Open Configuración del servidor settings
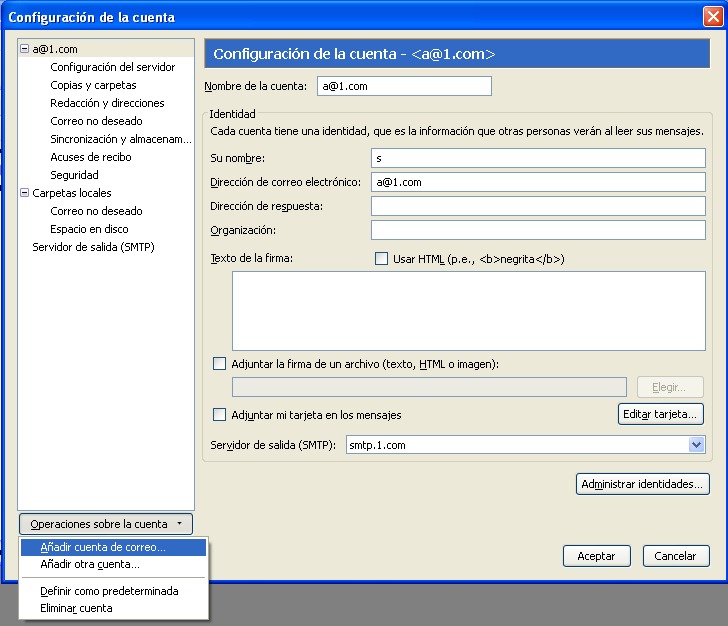The width and height of the screenshot is (728, 626). [x=112, y=67]
